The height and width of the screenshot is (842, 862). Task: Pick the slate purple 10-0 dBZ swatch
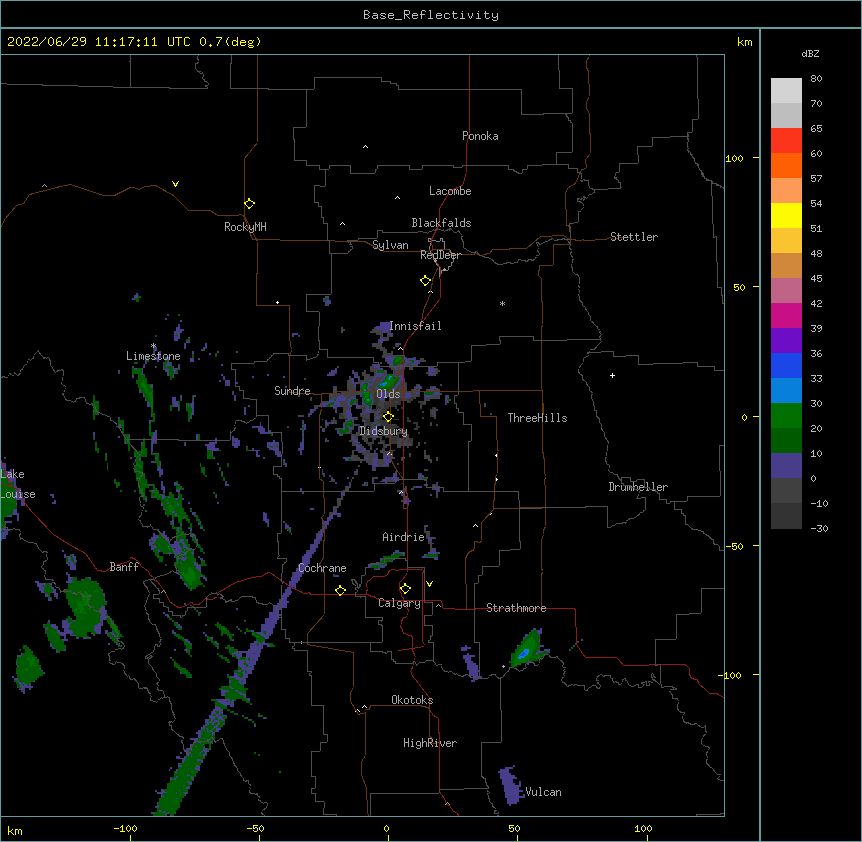[786, 466]
